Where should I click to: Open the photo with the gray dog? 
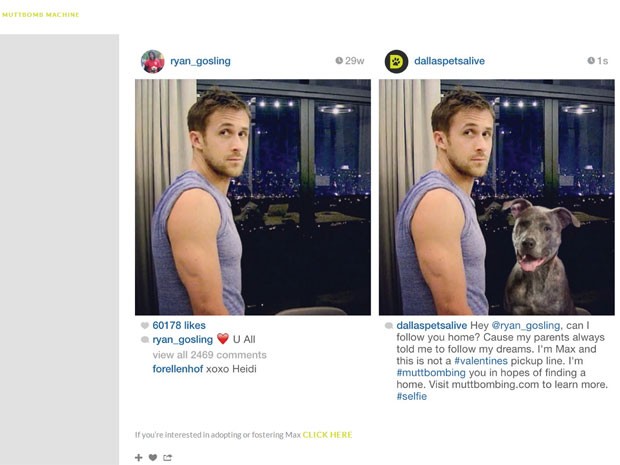[x=497, y=197]
